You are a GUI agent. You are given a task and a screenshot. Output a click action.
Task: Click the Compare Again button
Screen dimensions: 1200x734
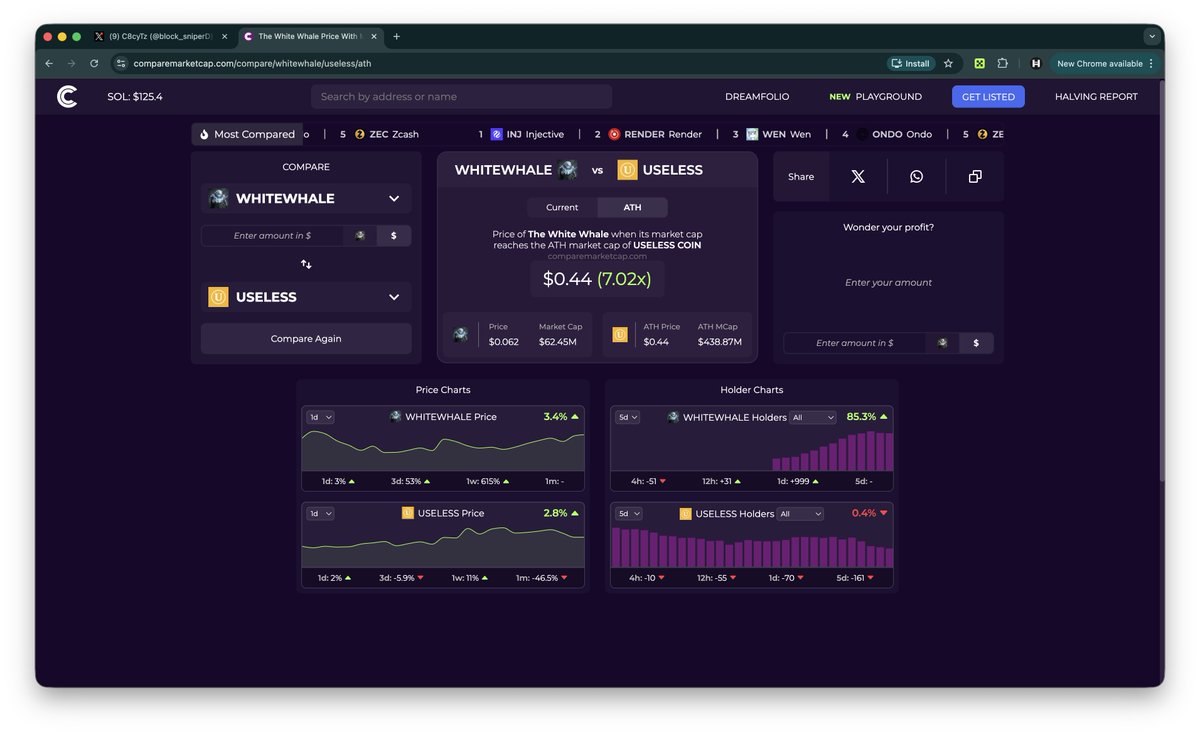pyautogui.click(x=306, y=338)
